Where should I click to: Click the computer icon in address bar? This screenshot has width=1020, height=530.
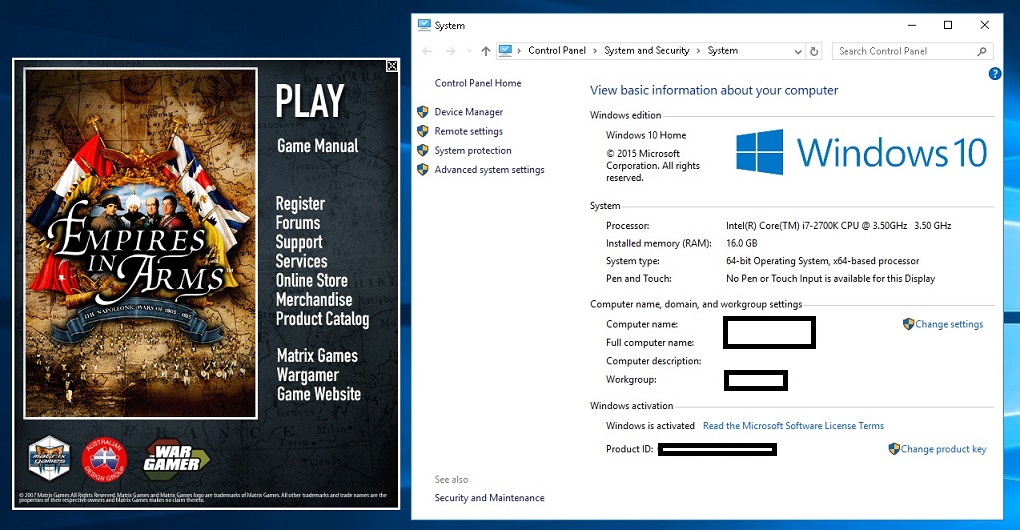(505, 50)
